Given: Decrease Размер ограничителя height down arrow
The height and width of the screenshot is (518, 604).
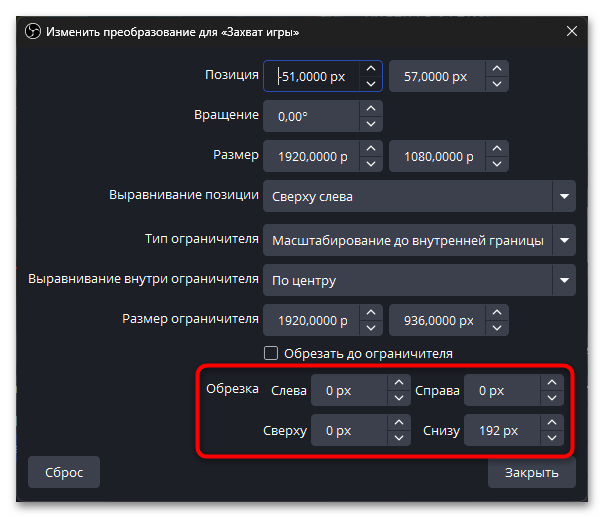Looking at the screenshot, I should pyautogui.click(x=497, y=328).
